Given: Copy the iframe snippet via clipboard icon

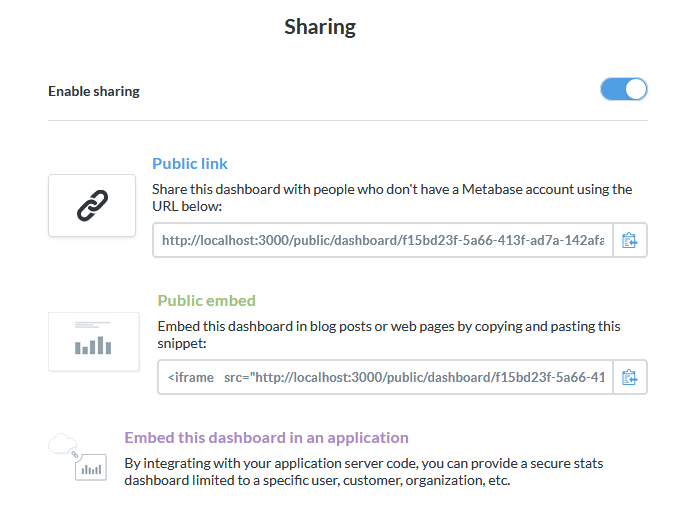Looking at the screenshot, I should [x=629, y=377].
